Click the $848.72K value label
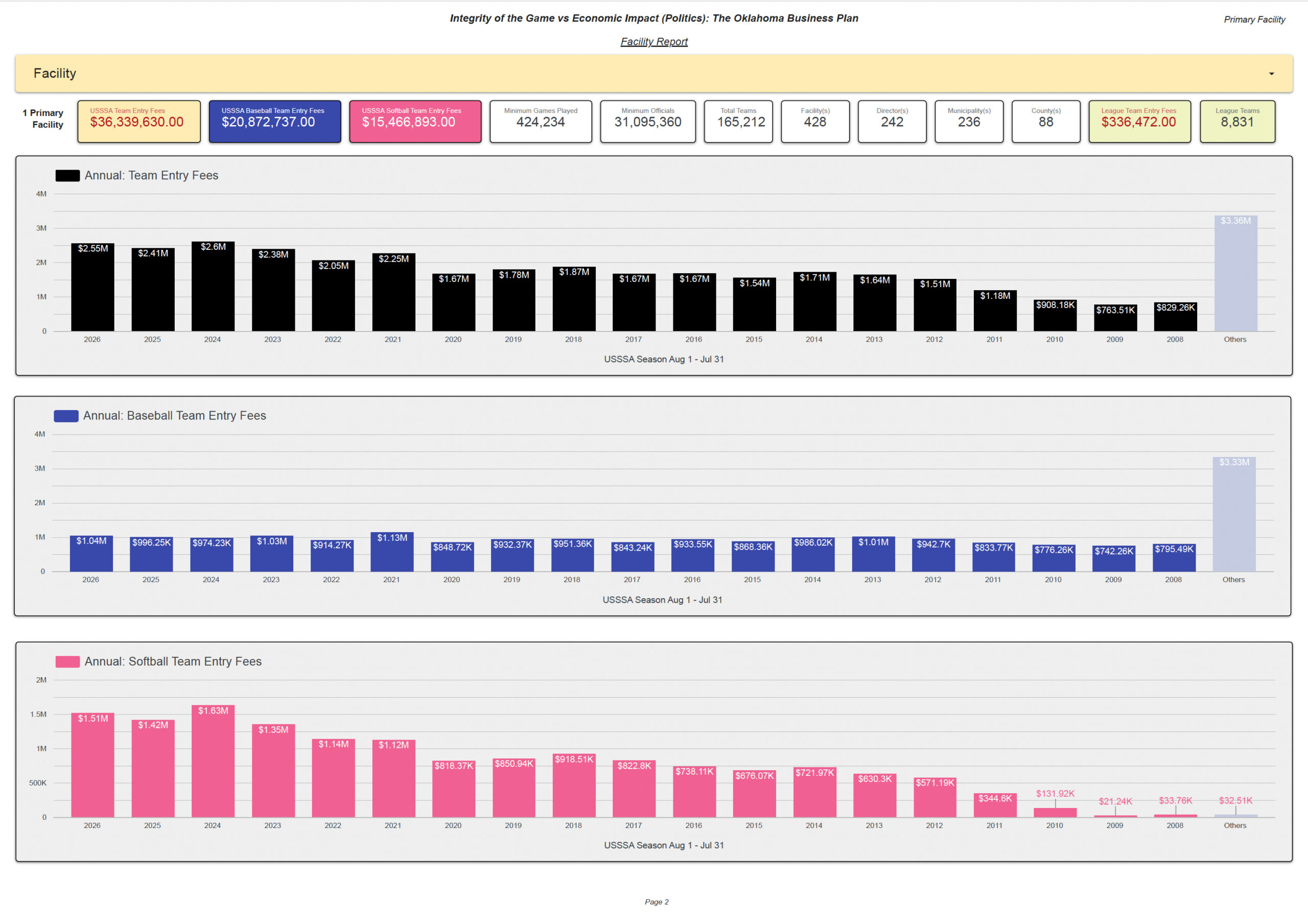This screenshot has height=924, width=1308. point(452,548)
